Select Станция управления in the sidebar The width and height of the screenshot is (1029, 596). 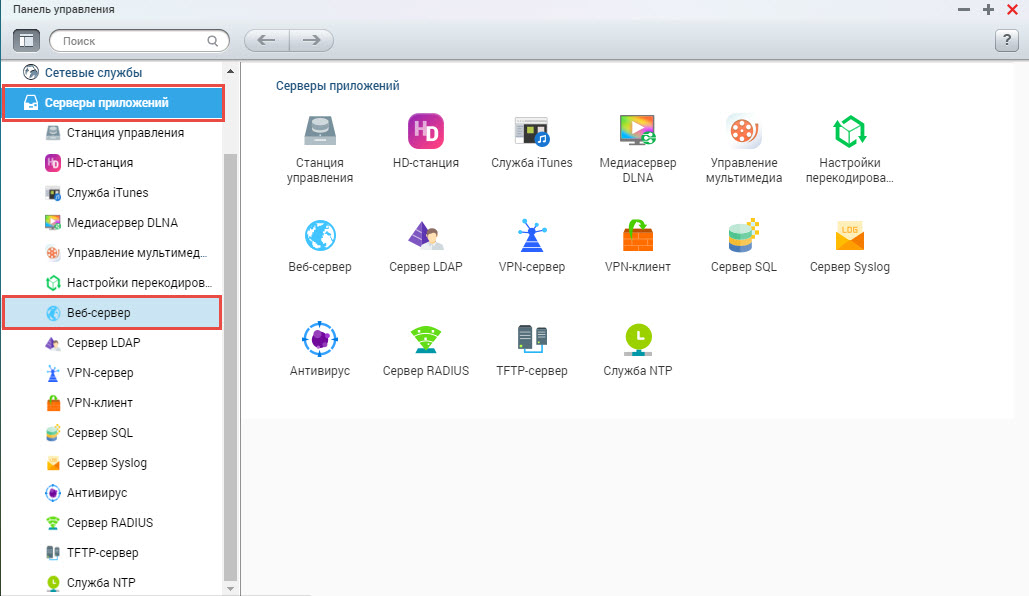[113, 133]
